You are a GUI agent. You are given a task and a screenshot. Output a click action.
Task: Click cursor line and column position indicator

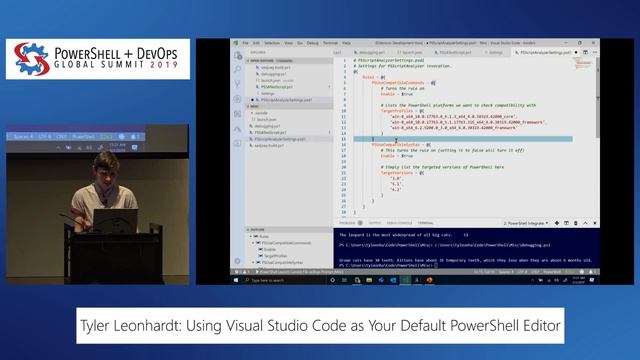point(484,272)
